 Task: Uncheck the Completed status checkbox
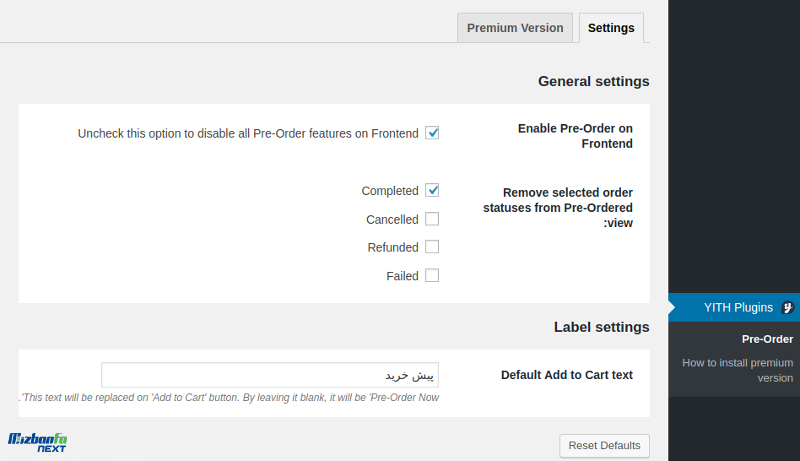click(432, 190)
